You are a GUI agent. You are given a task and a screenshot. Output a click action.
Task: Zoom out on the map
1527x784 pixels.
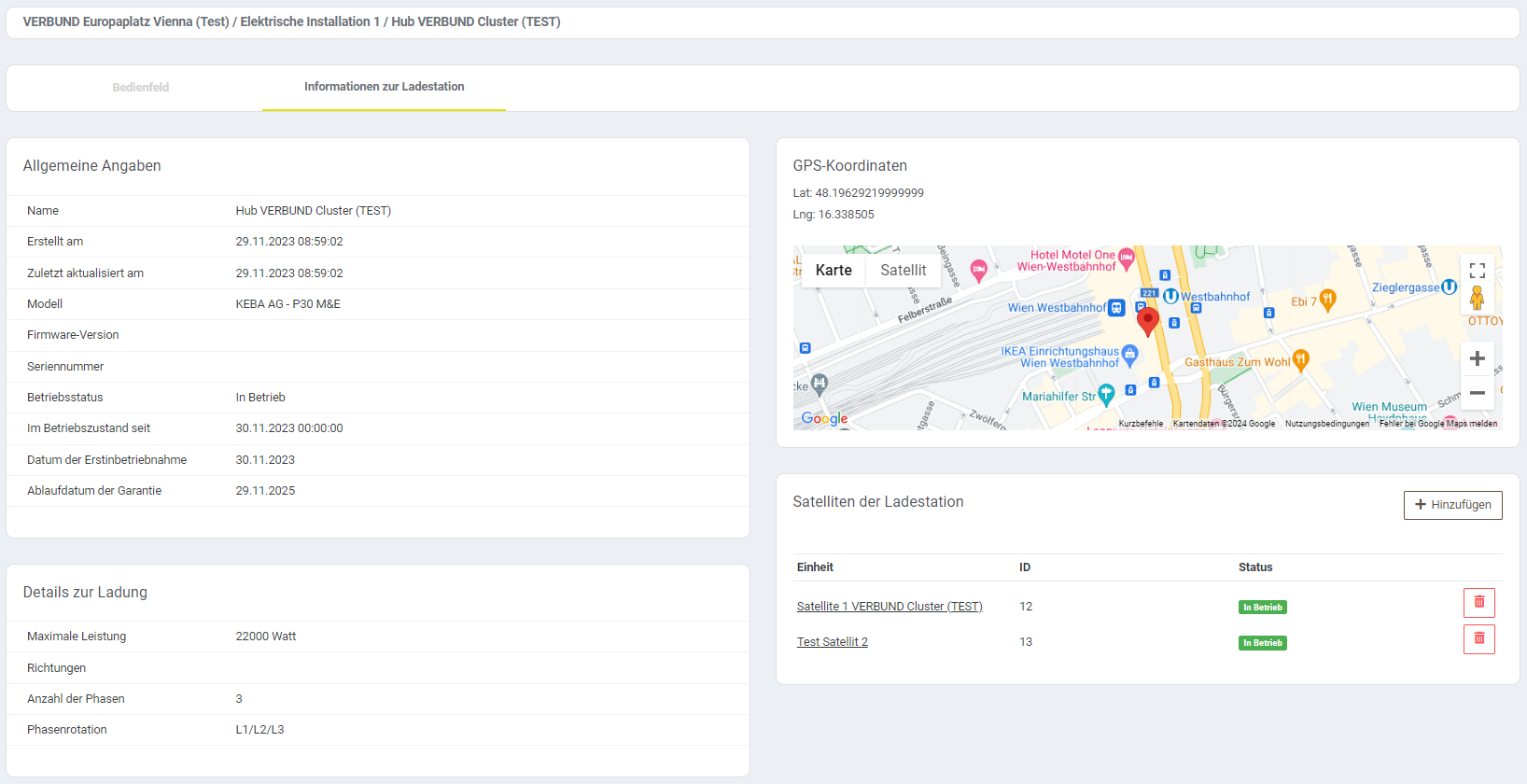(x=1477, y=393)
